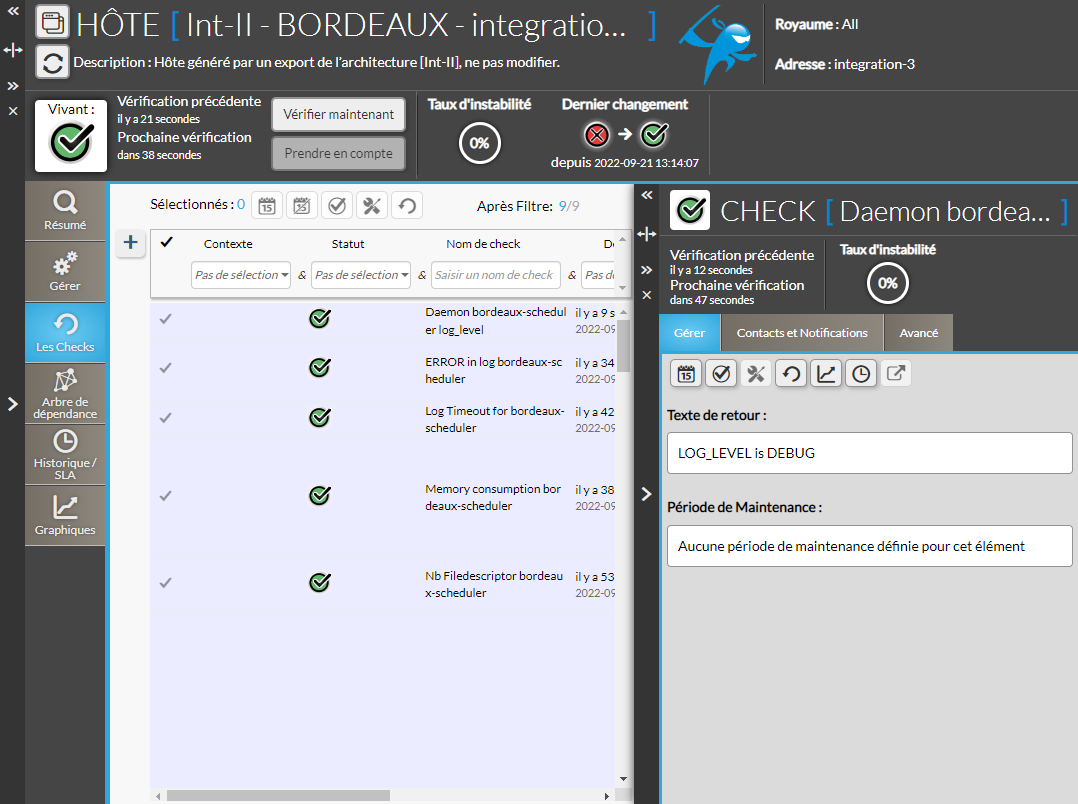Tick the Memory consumption bordeaux-scheduler row checkmark

click(x=166, y=496)
